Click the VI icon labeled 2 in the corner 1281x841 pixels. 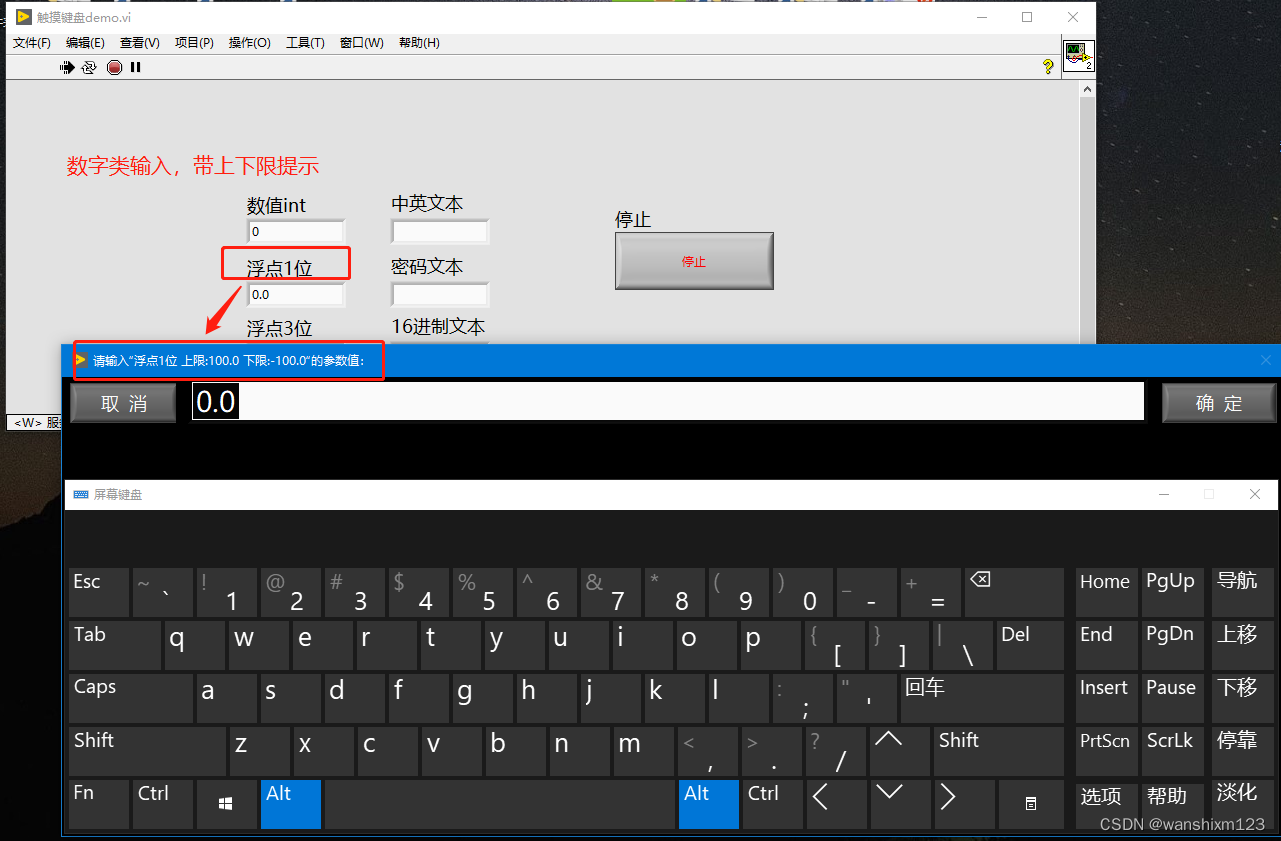[x=1077, y=56]
